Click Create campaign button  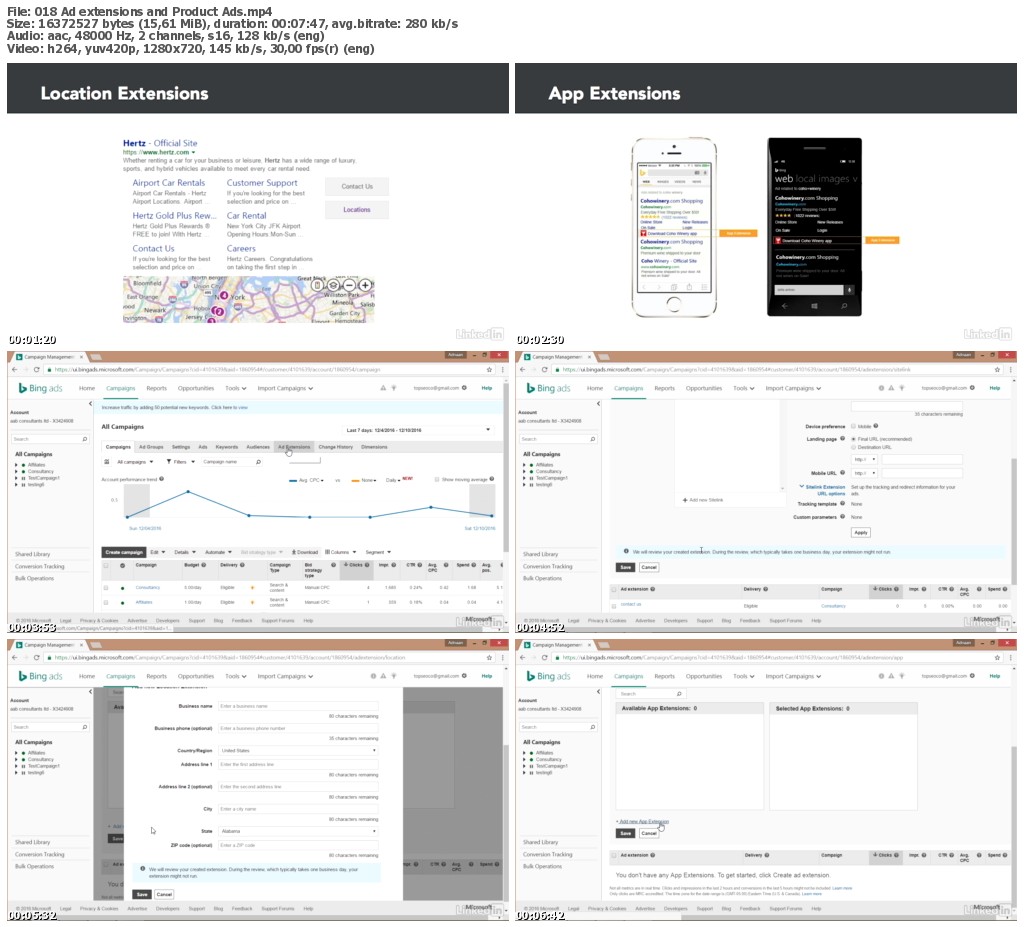[x=124, y=552]
